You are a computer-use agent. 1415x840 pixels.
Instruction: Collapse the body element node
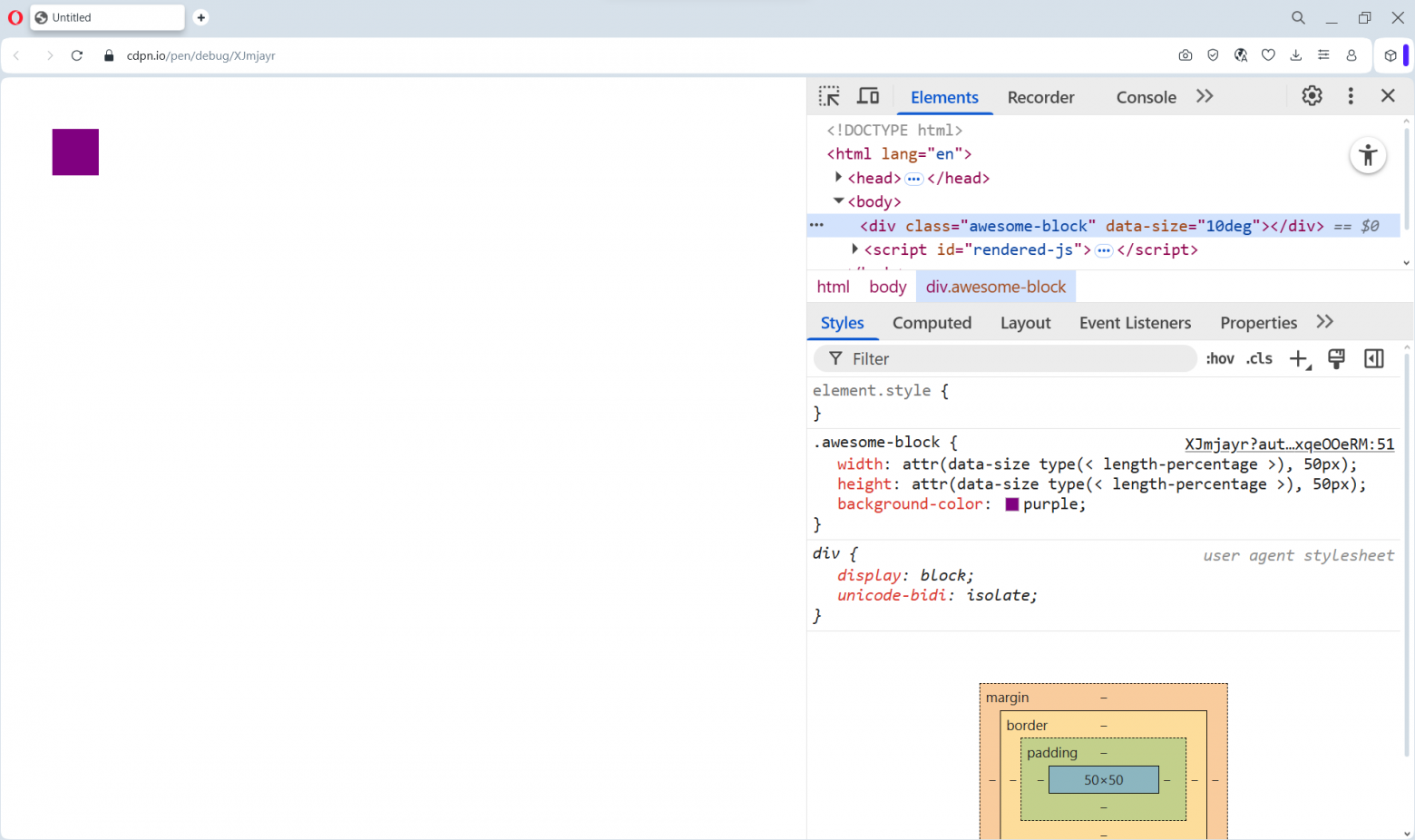[839, 201]
